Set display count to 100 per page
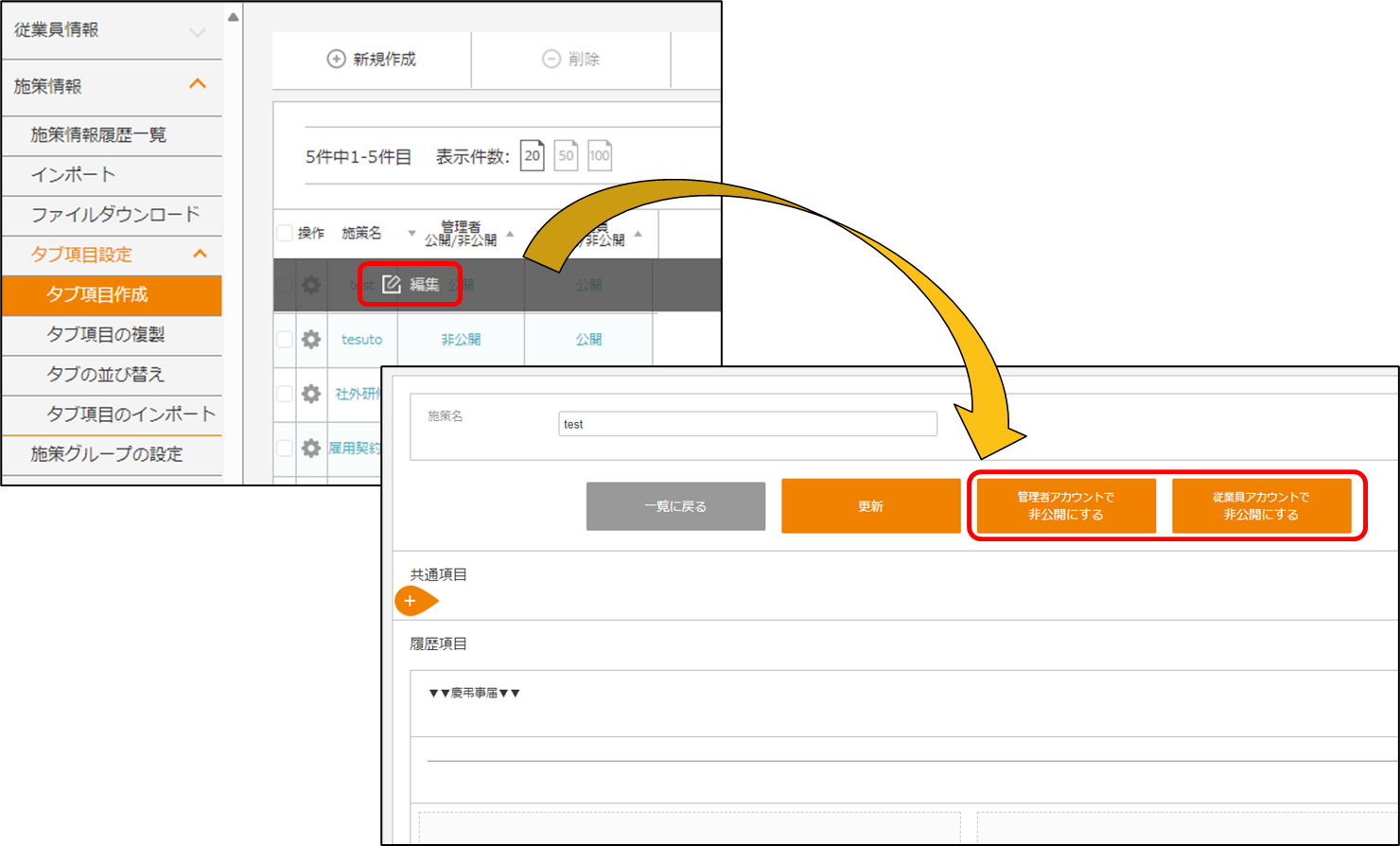 pos(600,155)
